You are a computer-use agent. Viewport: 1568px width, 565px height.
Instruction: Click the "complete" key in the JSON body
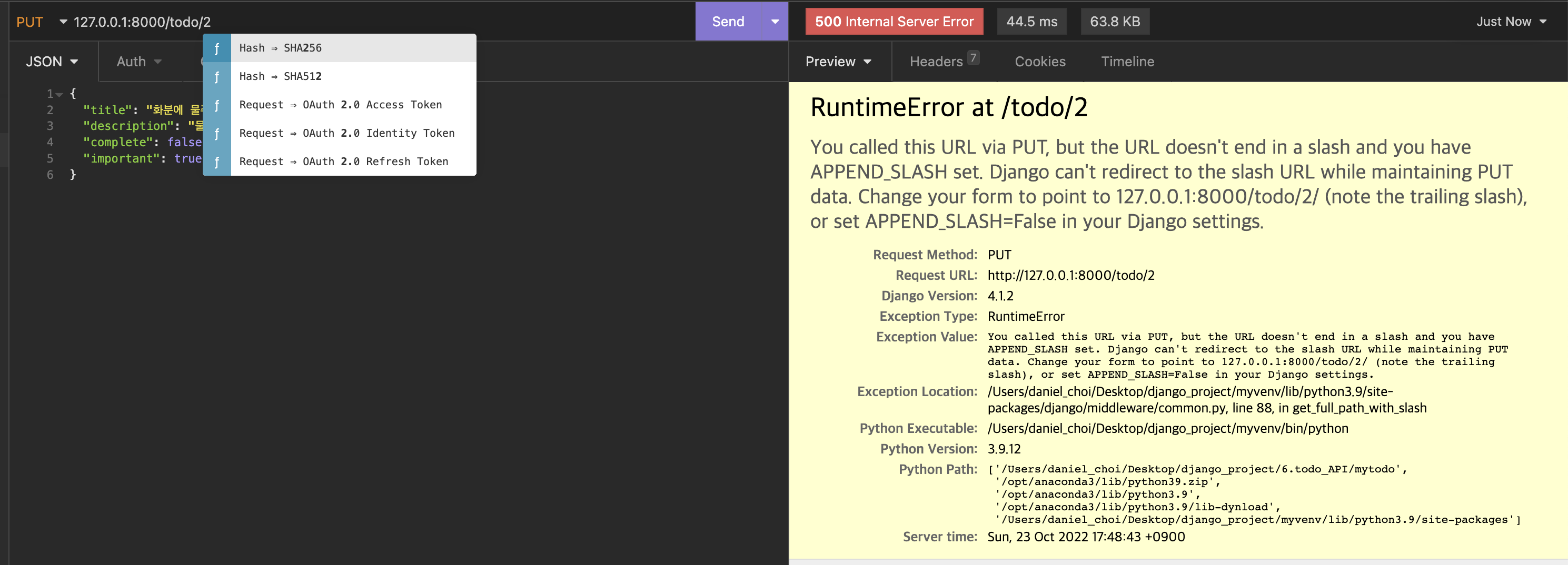pos(117,142)
